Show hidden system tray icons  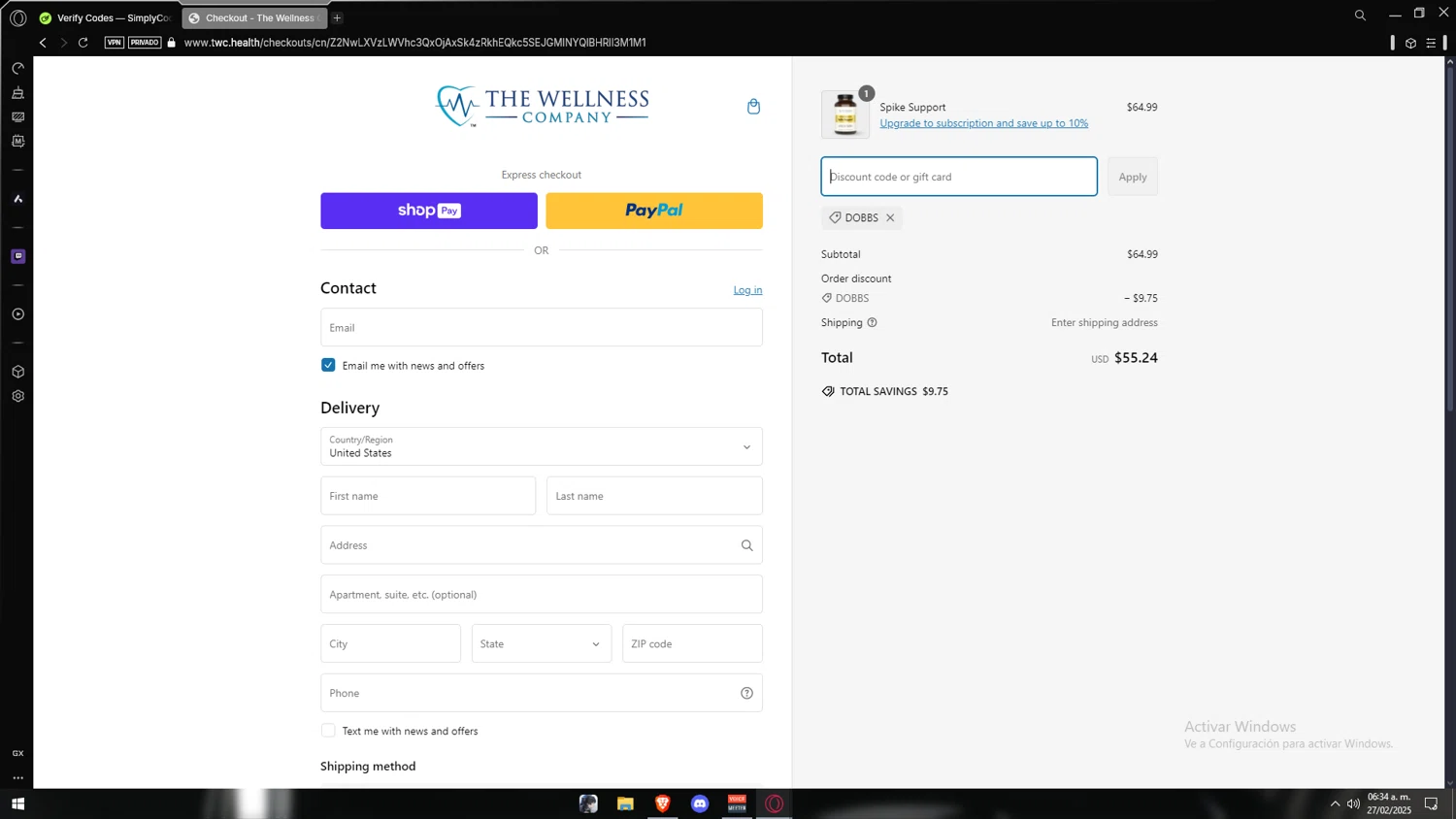1335,803
